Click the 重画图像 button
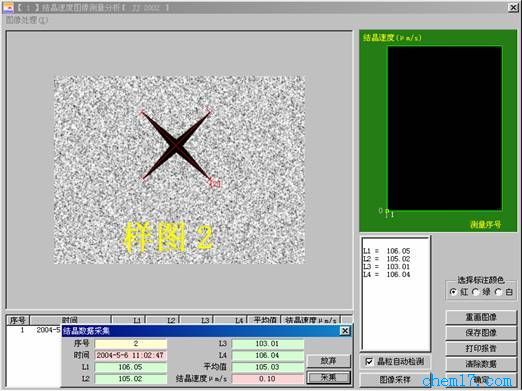Viewport: 522px width, 391px height. (x=481, y=317)
